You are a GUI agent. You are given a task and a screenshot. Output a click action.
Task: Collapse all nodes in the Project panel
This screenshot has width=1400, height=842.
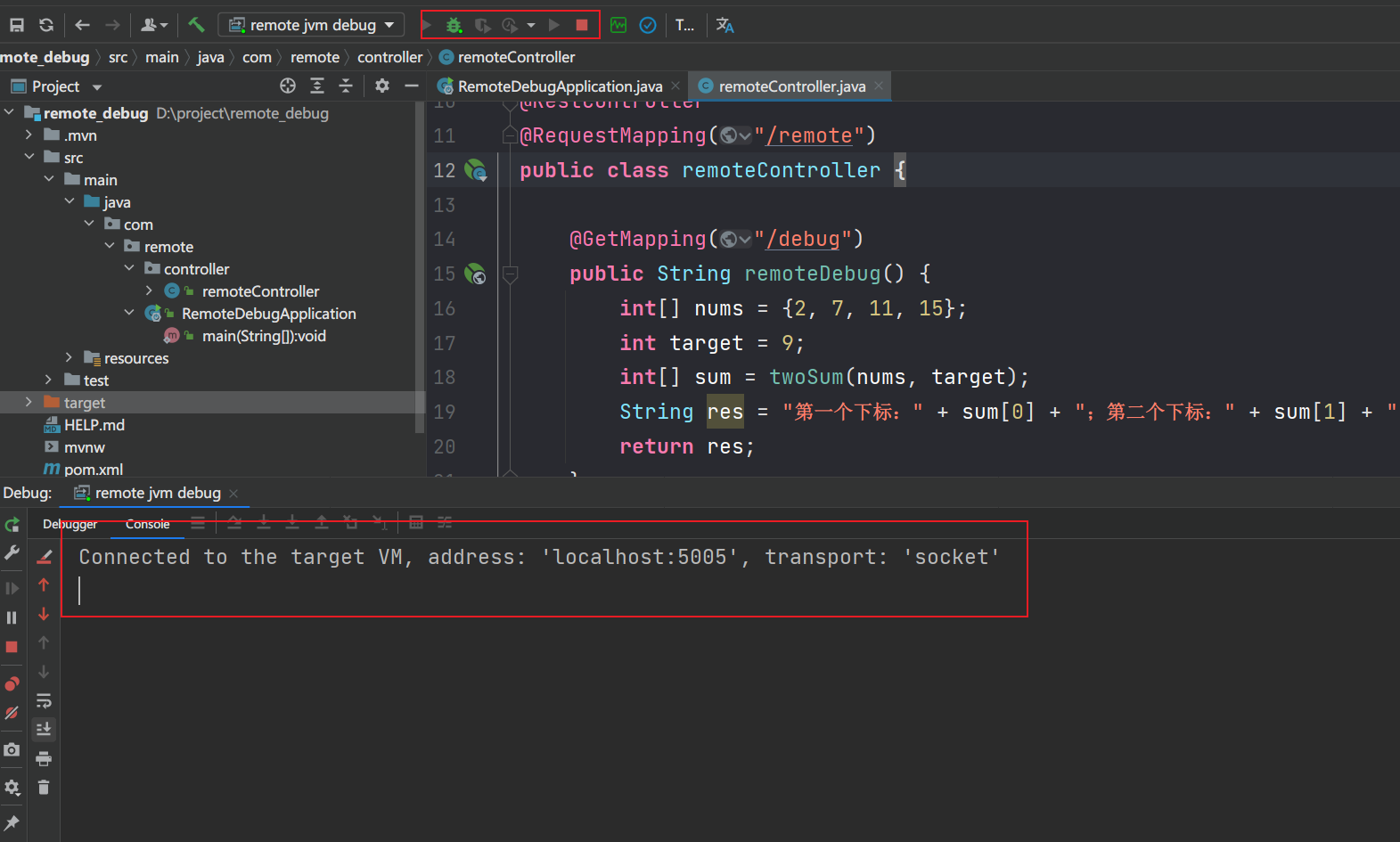pyautogui.click(x=347, y=86)
